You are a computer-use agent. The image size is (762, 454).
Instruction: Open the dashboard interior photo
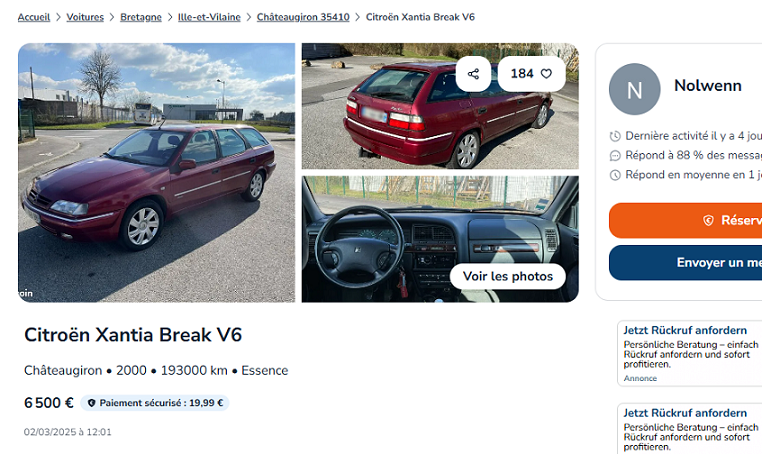pyautogui.click(x=440, y=239)
